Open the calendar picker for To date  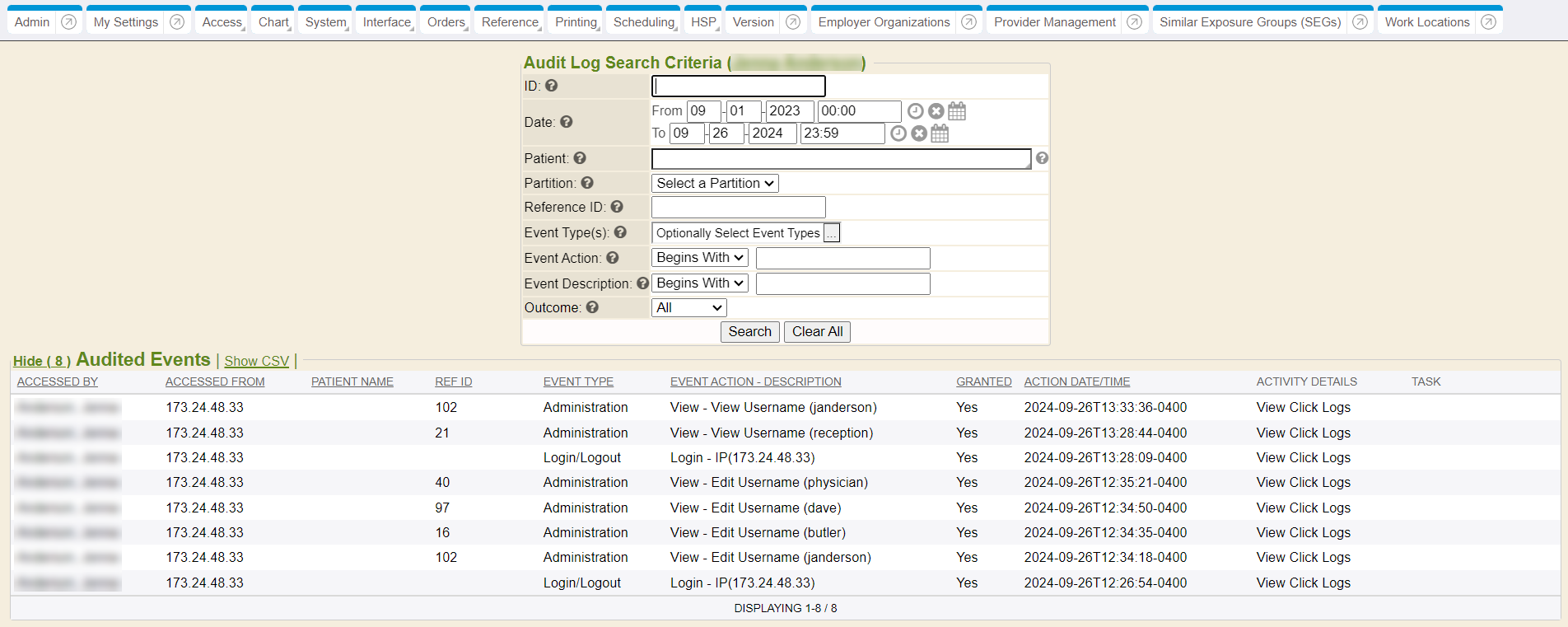tap(940, 133)
